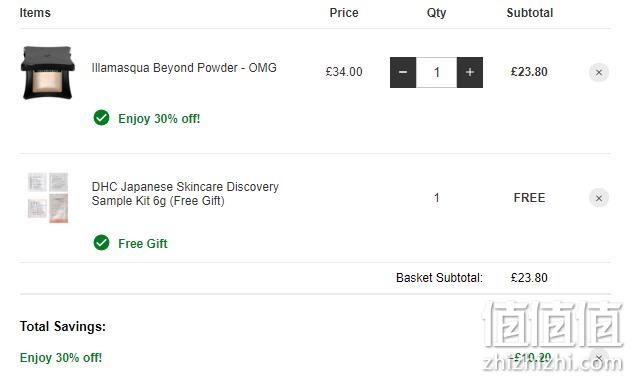Open Illamasqua Beyond Powder product thumbnail
632x380 pixels.
click(x=48, y=73)
